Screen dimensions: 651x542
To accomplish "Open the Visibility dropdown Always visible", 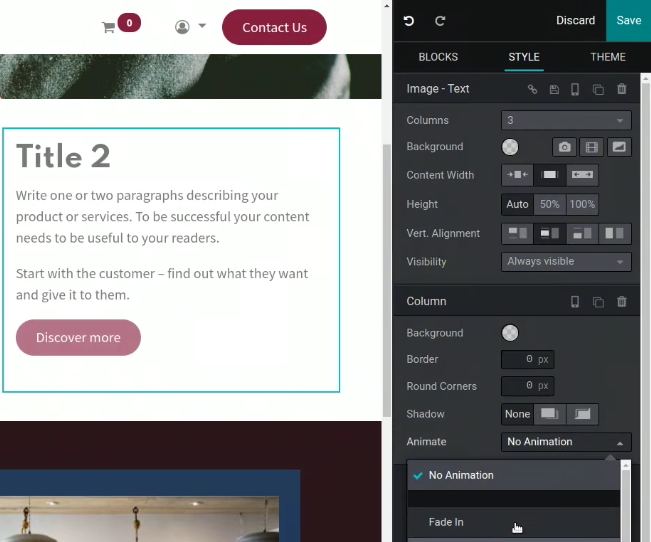I will (566, 262).
